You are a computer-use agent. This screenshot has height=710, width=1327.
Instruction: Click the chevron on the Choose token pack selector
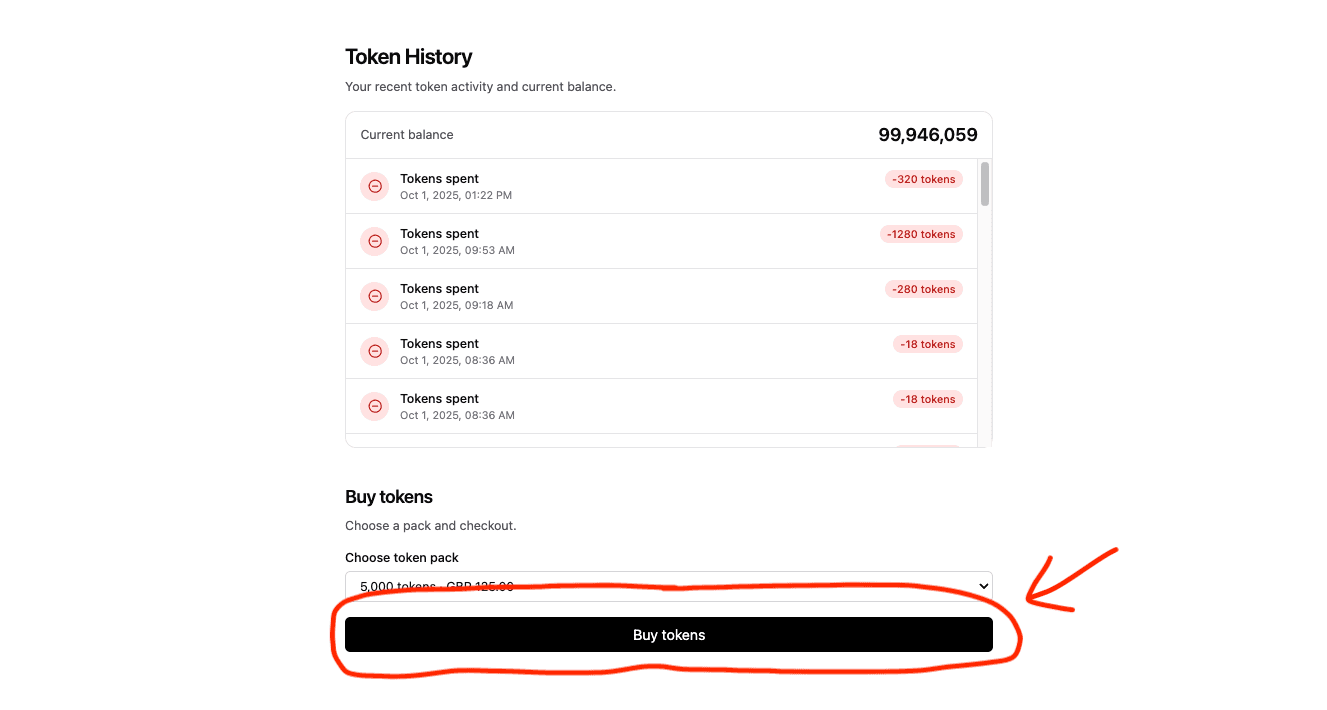983,586
